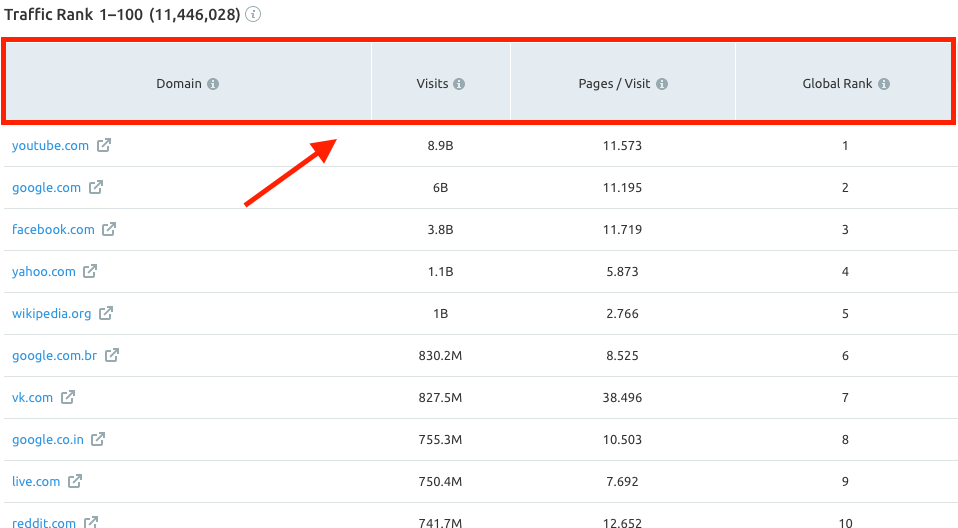Open the wikipedia.org domain link
This screenshot has width=958, height=528.
(51, 314)
